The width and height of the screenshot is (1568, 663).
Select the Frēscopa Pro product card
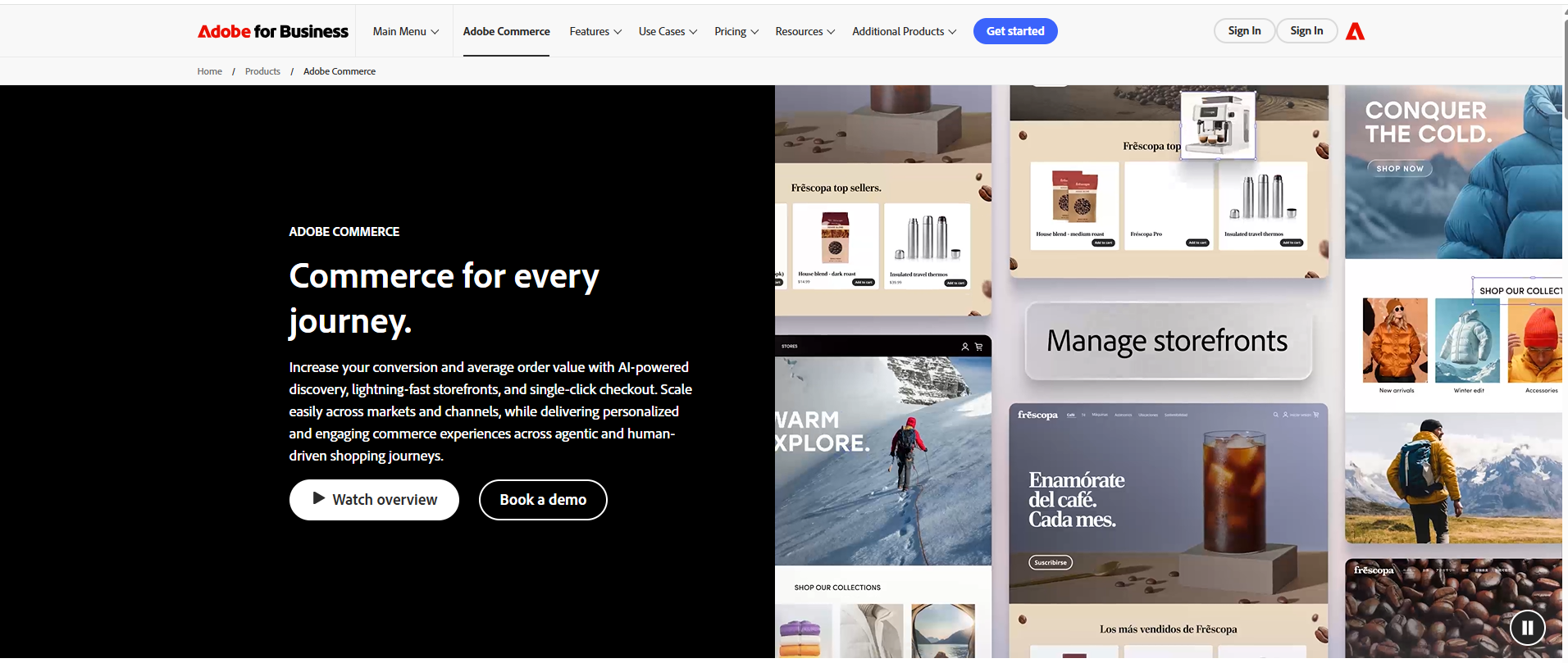(1169, 206)
